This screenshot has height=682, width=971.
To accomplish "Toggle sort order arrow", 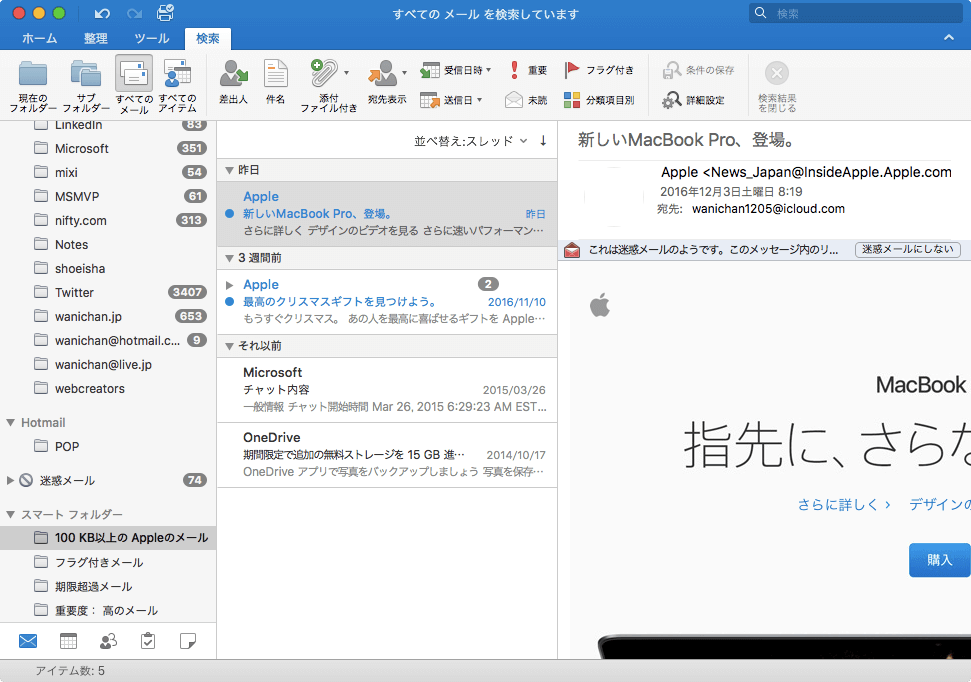I will [x=543, y=141].
